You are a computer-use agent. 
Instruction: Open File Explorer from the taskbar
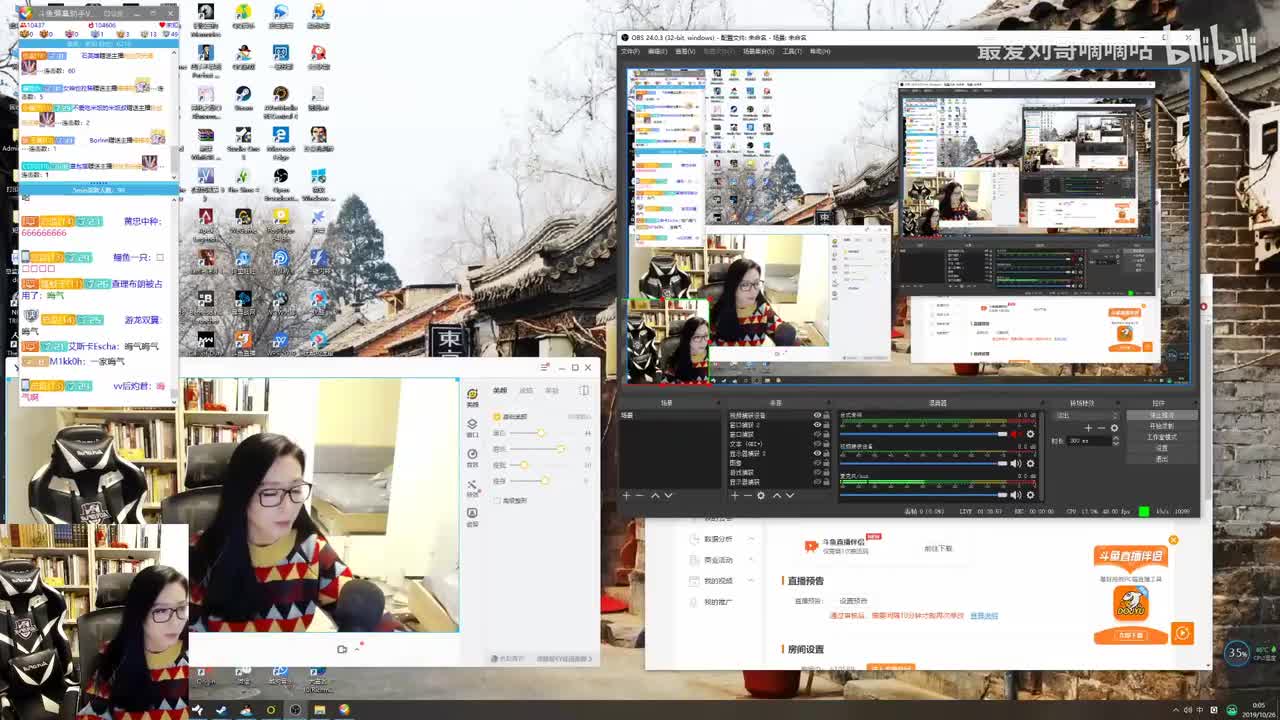319,710
